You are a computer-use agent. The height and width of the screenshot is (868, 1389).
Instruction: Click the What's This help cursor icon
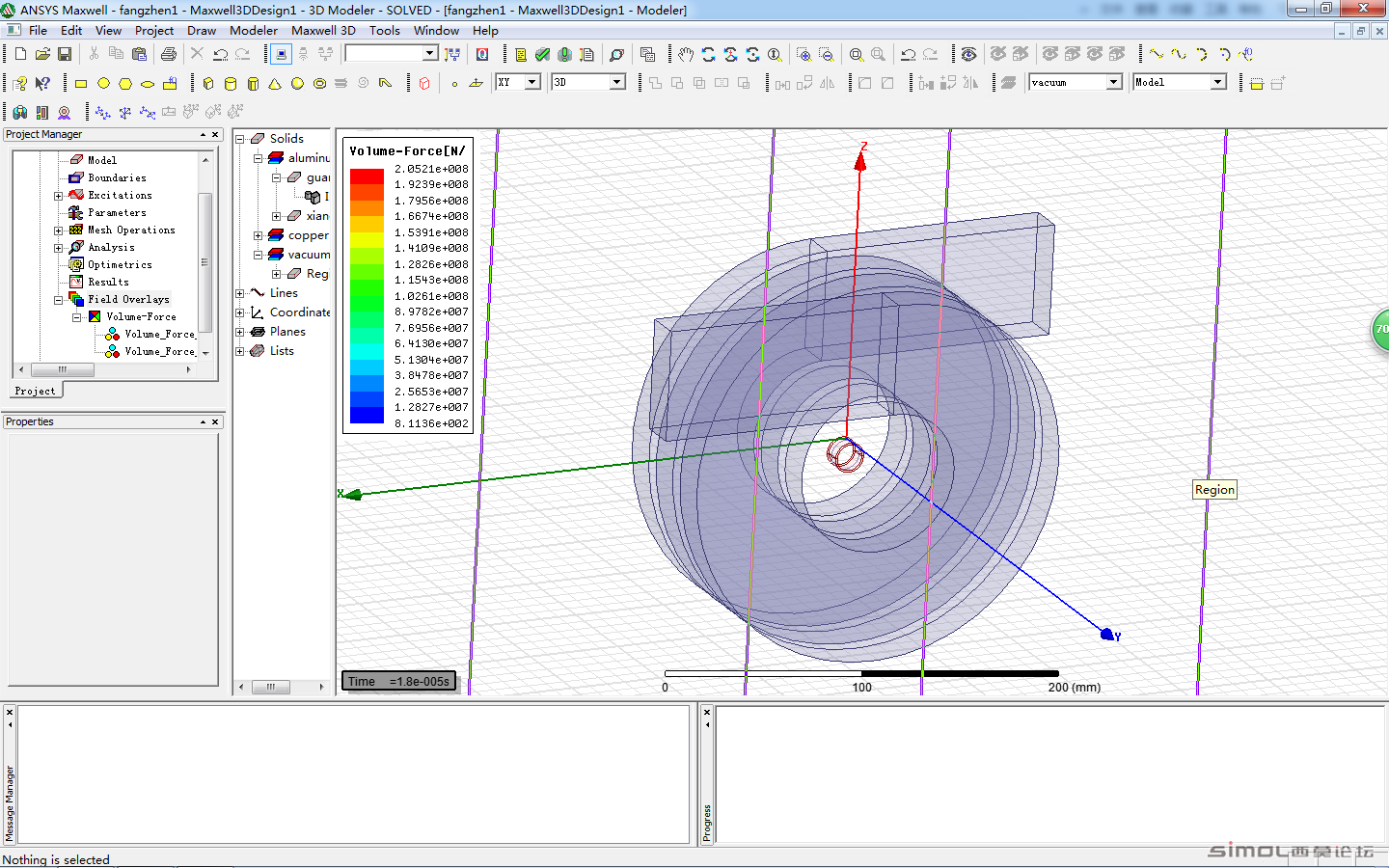42,83
